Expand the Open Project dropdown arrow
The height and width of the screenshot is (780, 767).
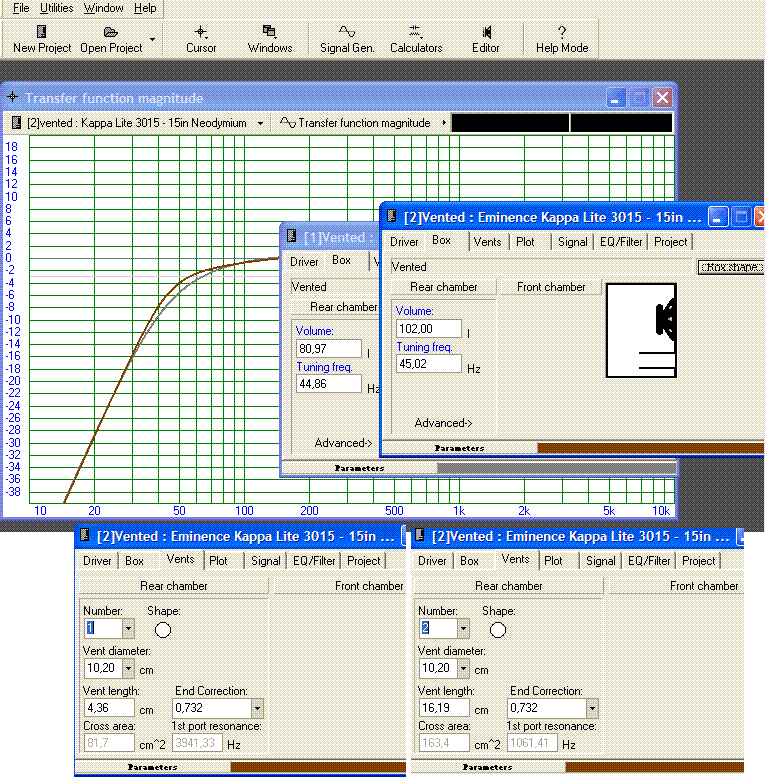click(152, 39)
